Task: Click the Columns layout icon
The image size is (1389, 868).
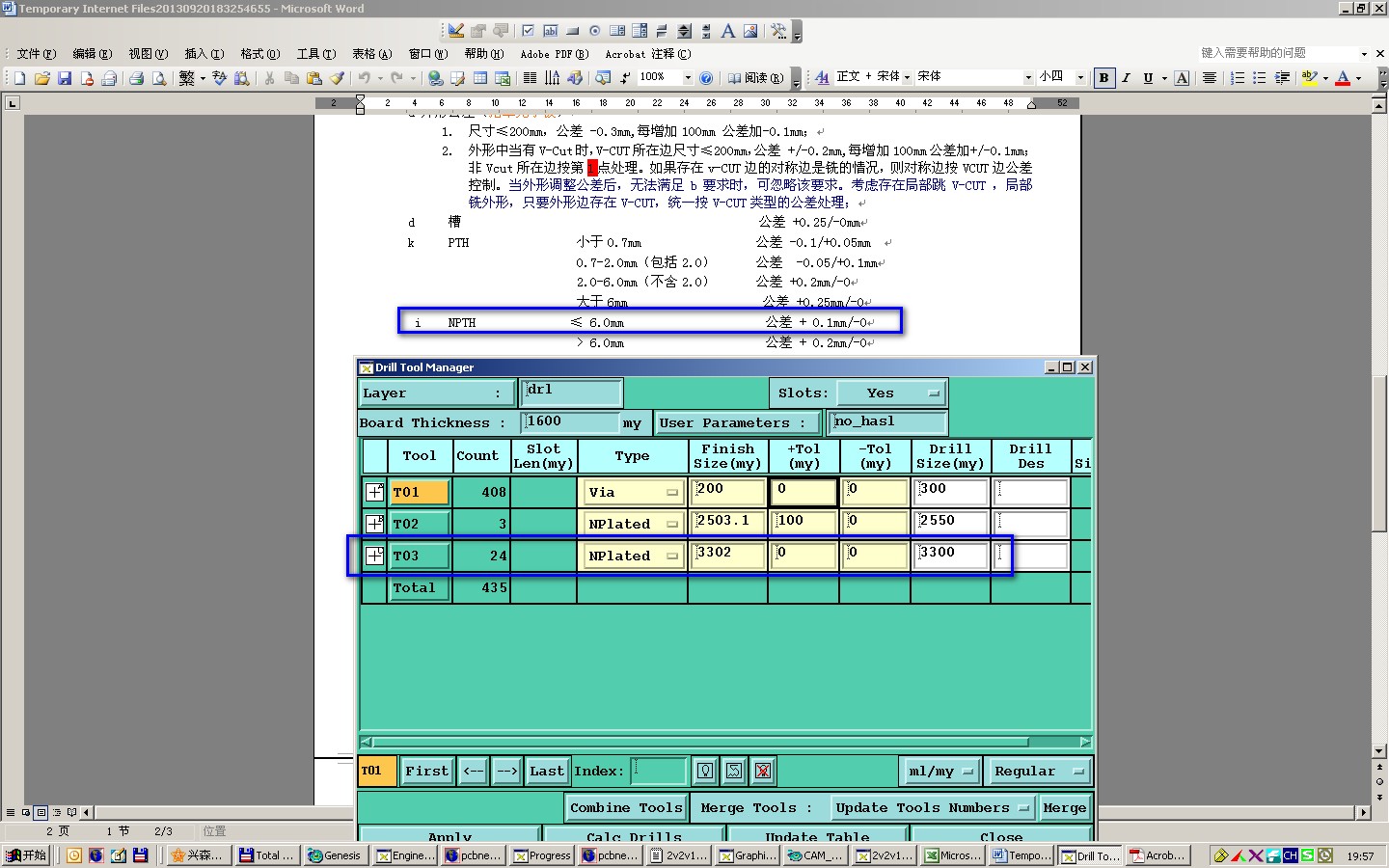Action: click(x=530, y=78)
